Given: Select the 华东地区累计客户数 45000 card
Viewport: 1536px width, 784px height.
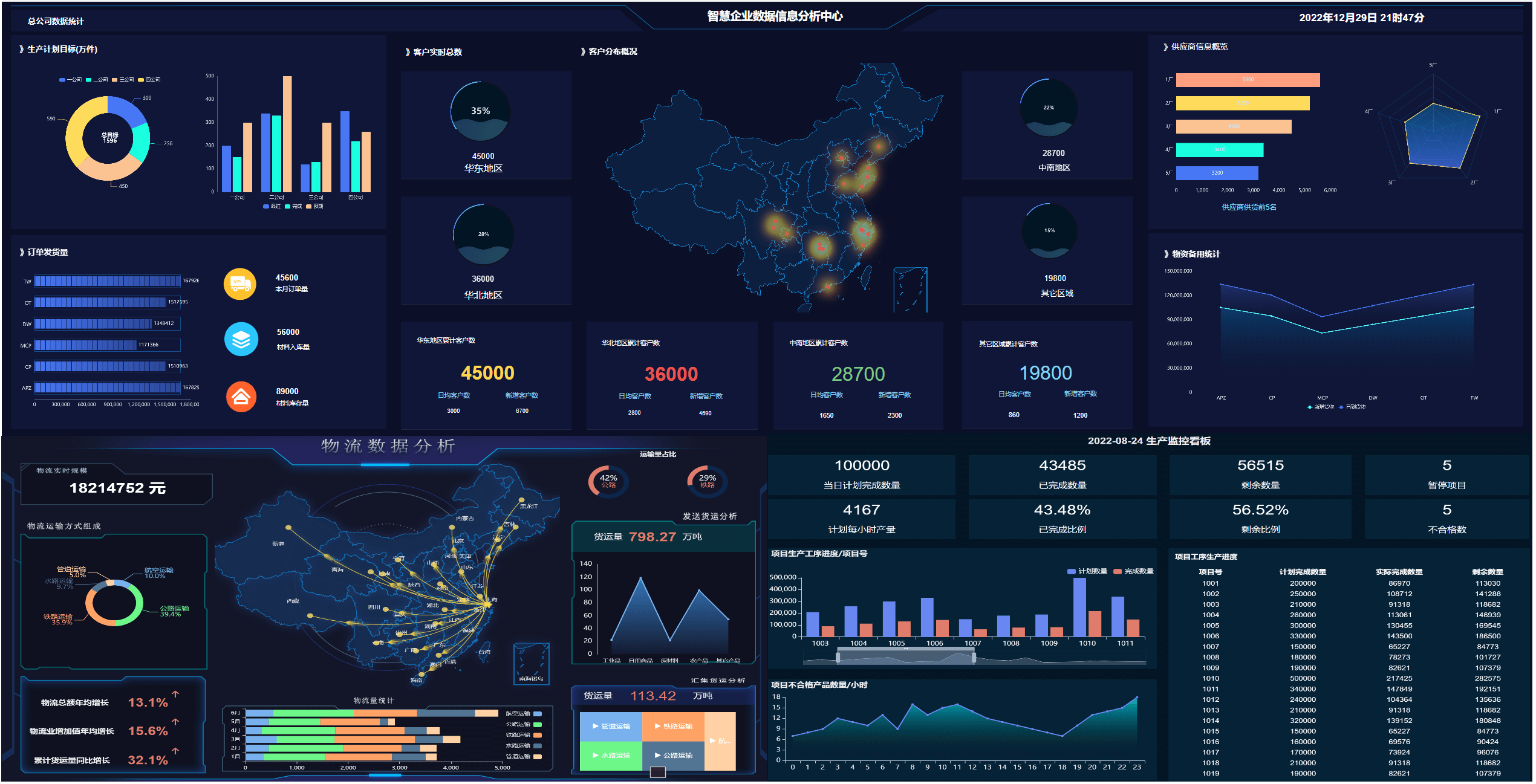Looking at the screenshot, I should (x=486, y=375).
